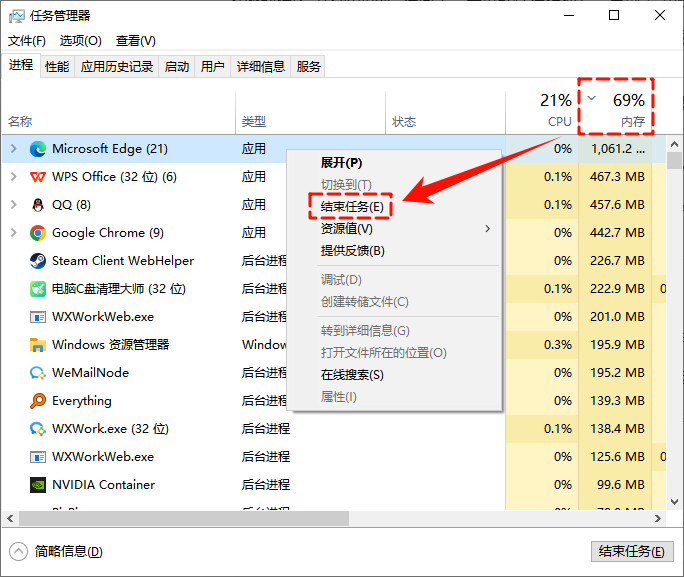The width and height of the screenshot is (684, 577).
Task: Click icon of first WXWorkWeb.exe row (201.0 MB)
Action: [38, 317]
